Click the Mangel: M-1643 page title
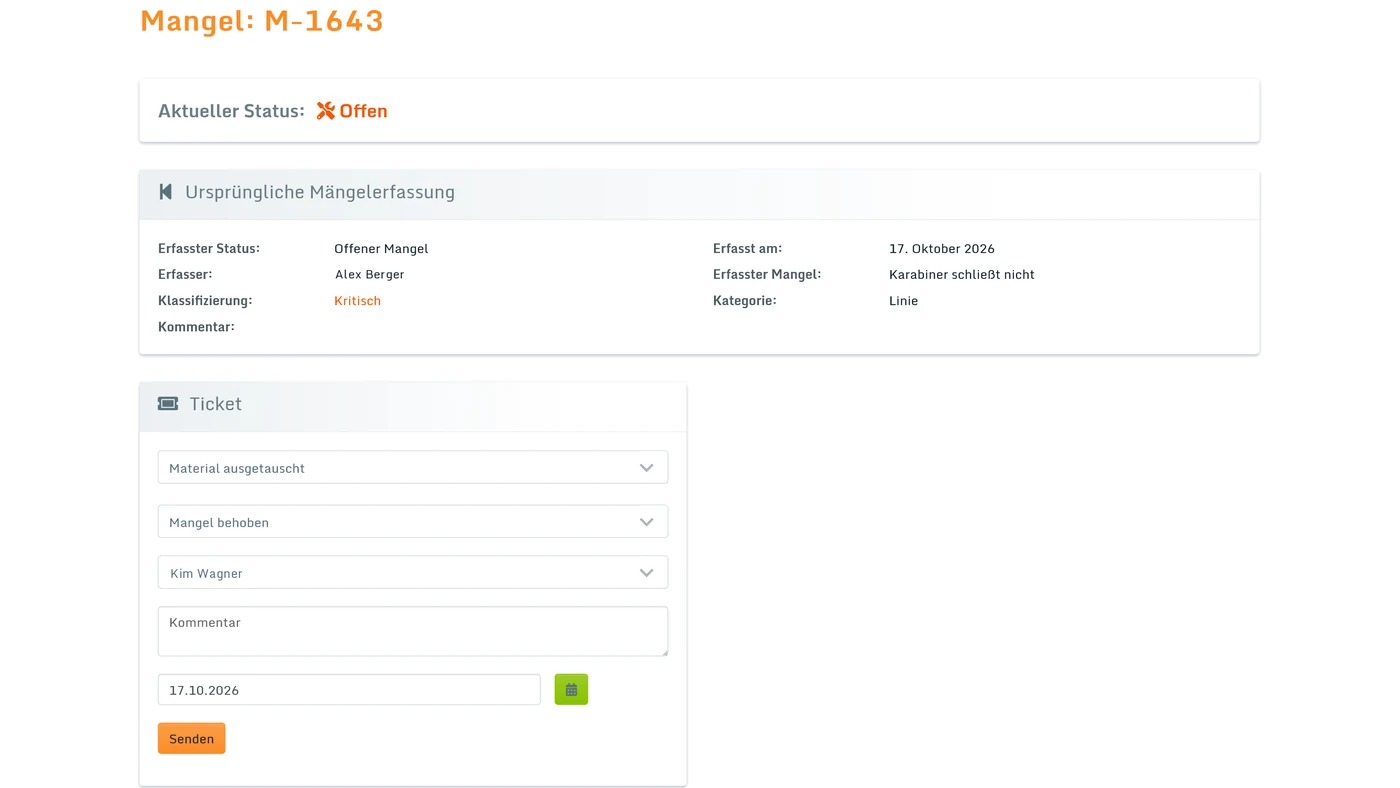1400x788 pixels. tap(262, 21)
